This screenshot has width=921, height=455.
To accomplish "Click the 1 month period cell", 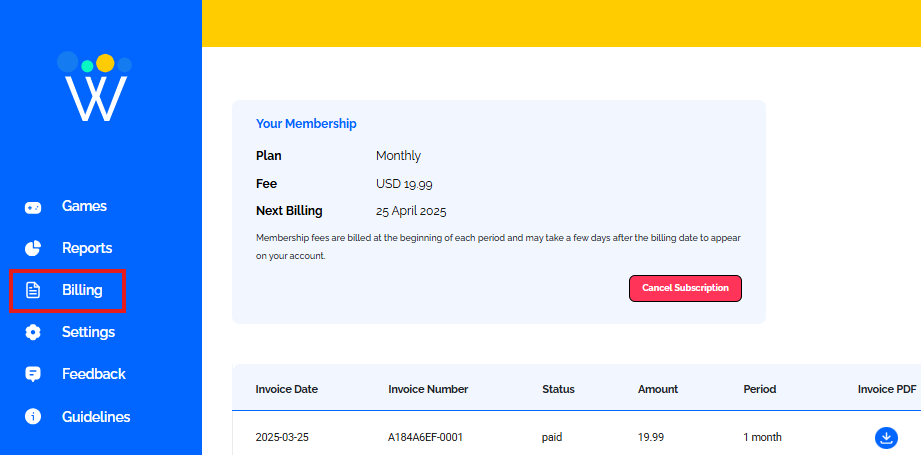I will click(762, 437).
